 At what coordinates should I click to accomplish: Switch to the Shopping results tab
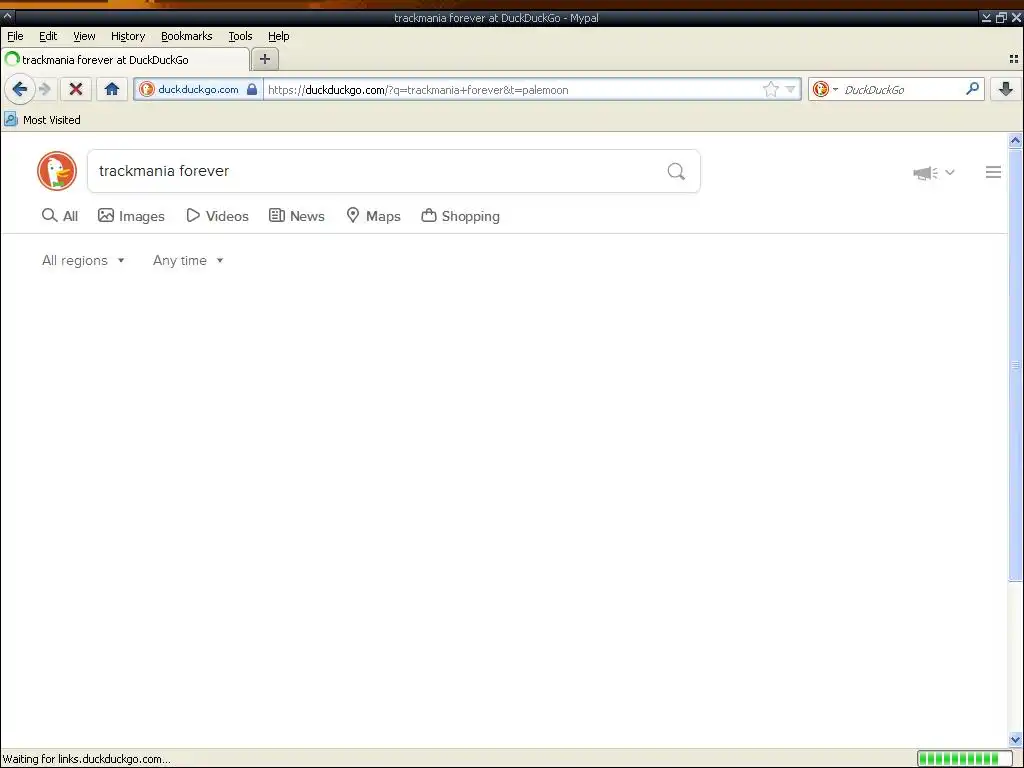460,216
